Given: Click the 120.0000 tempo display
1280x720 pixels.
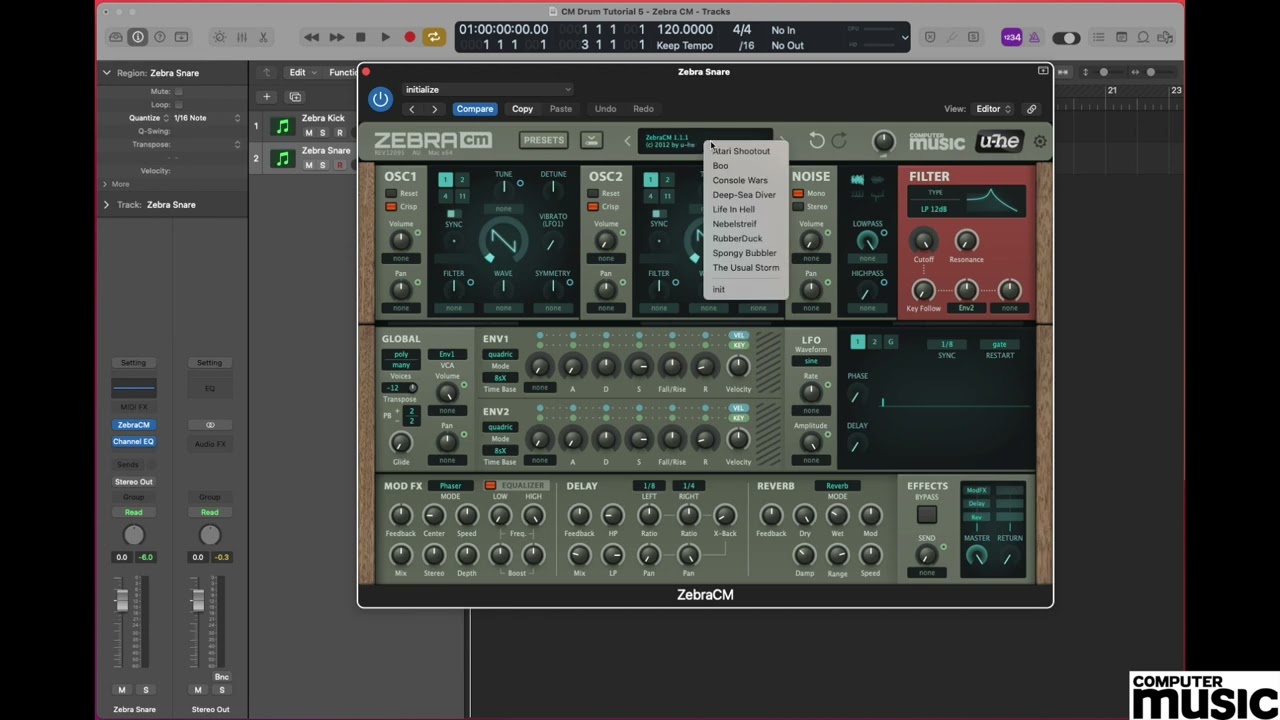Looking at the screenshot, I should coord(684,30).
